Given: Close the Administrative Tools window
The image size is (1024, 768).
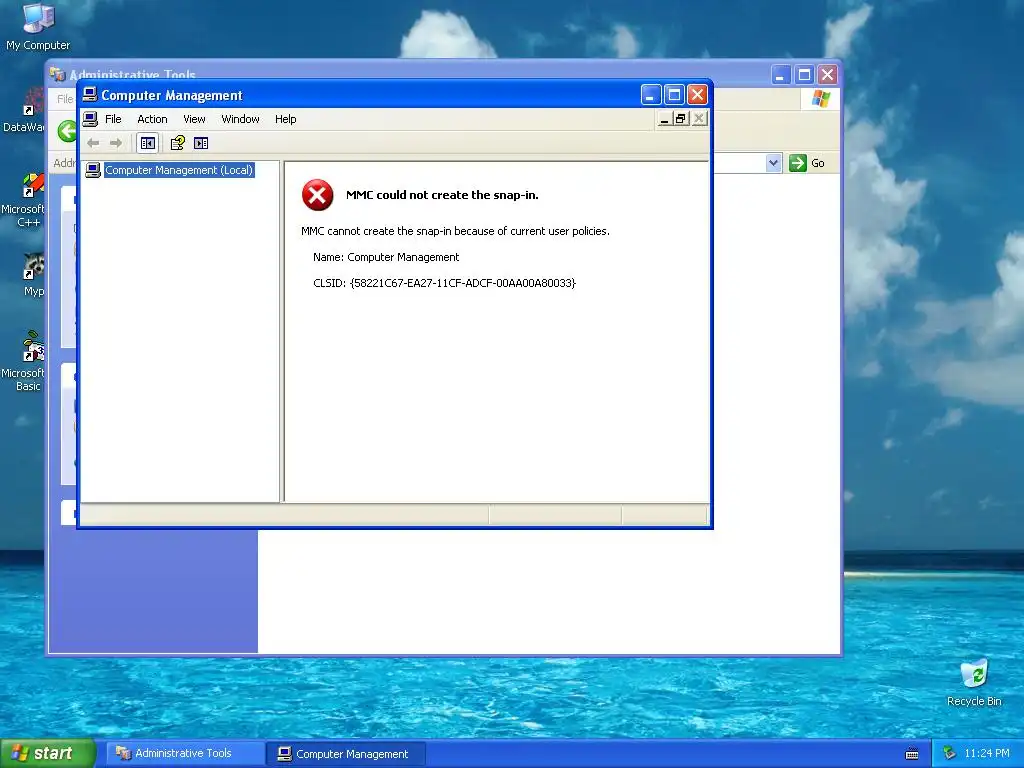Looking at the screenshot, I should pos(828,75).
